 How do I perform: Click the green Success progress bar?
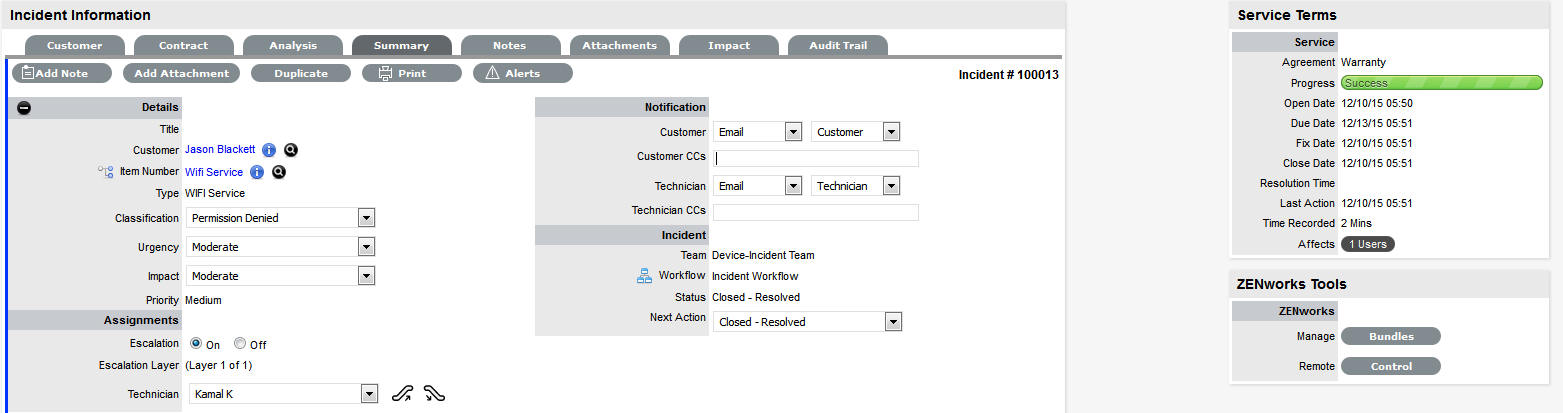[x=1441, y=83]
